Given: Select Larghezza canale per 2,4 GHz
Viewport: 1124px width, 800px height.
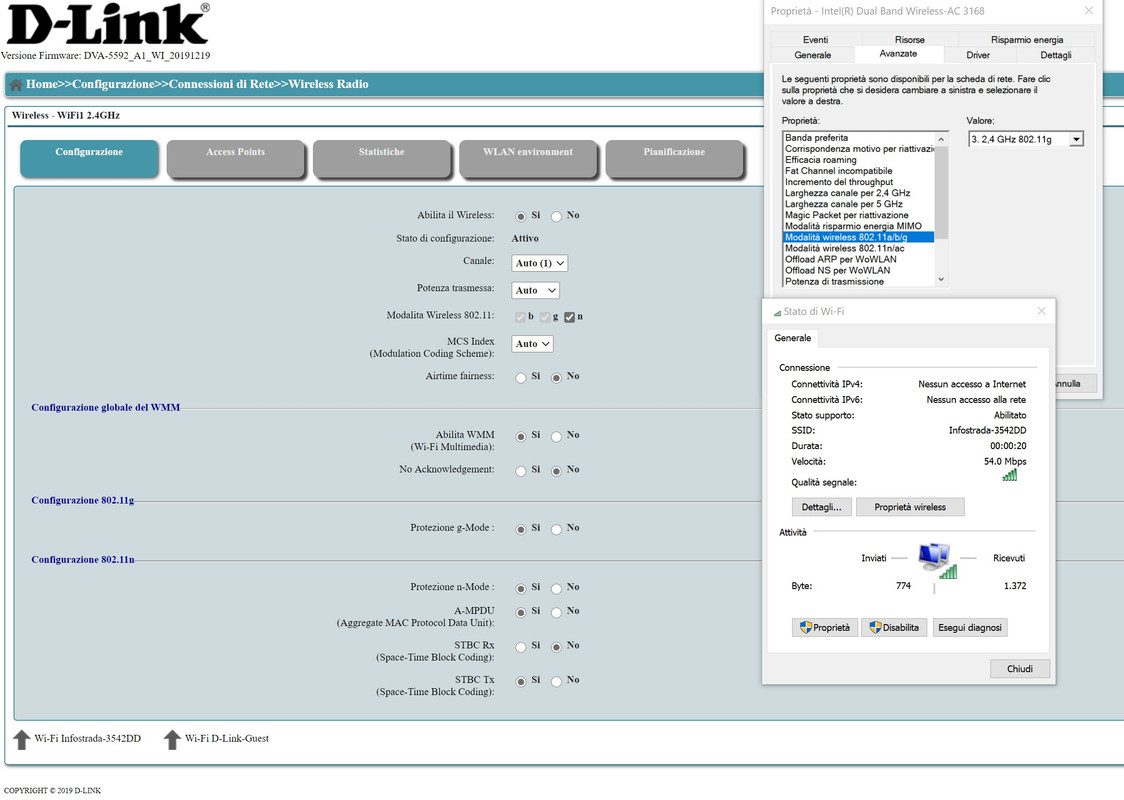Looking at the screenshot, I should pos(859,193).
